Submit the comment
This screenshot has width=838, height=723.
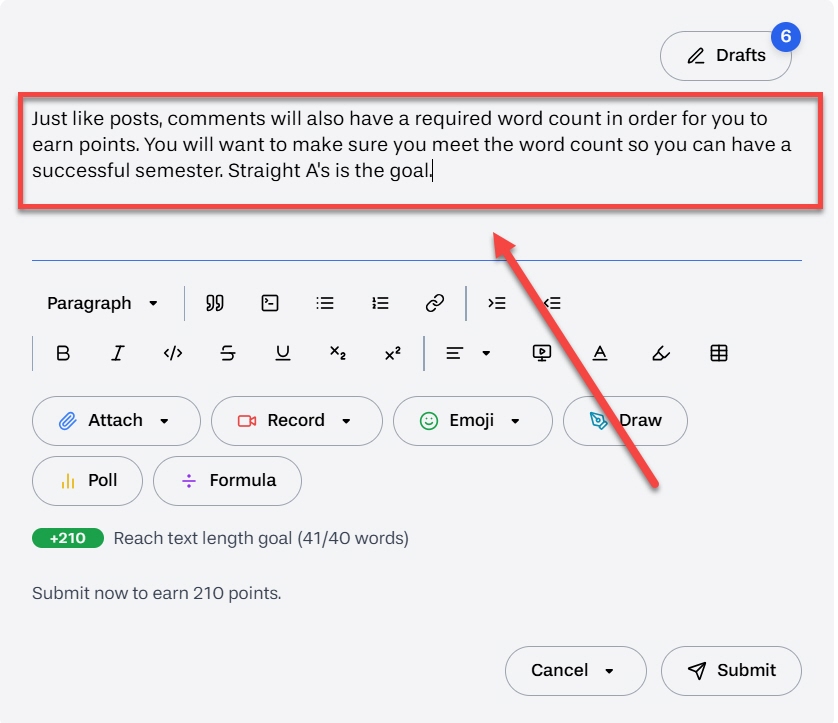[x=732, y=671]
